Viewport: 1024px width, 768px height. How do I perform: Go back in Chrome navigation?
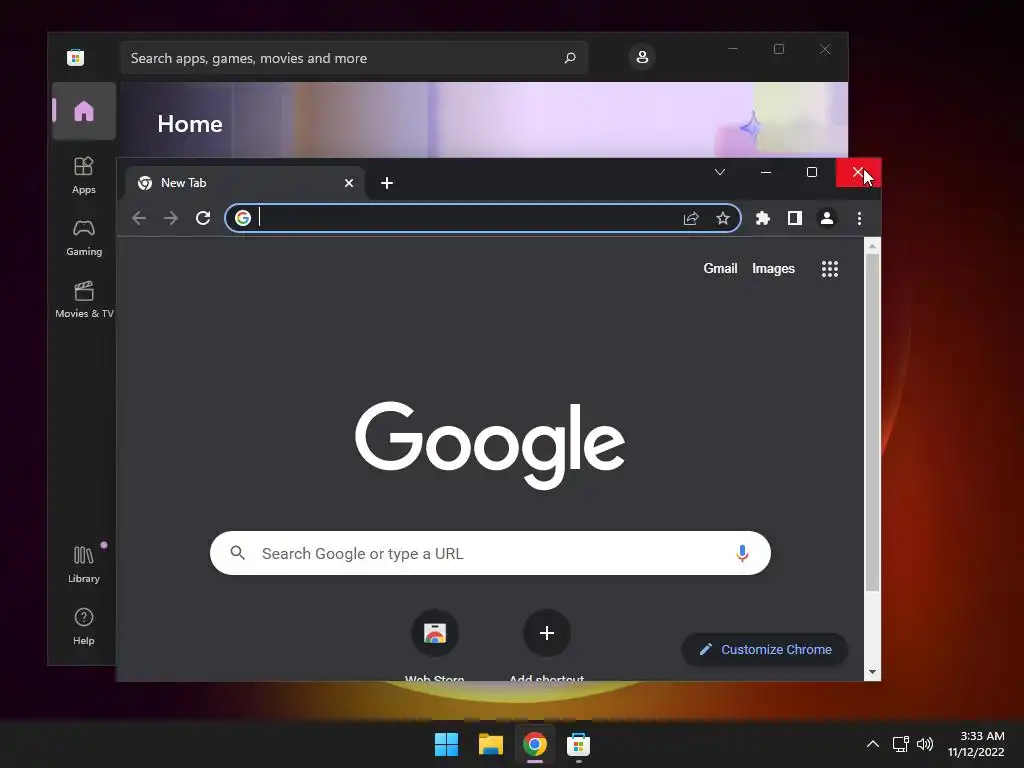[138, 218]
